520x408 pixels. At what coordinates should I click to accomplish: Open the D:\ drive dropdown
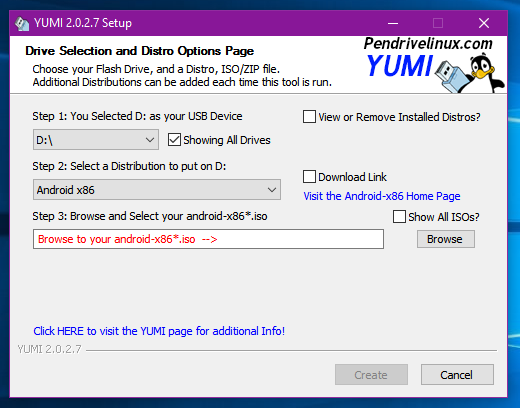pos(96,140)
